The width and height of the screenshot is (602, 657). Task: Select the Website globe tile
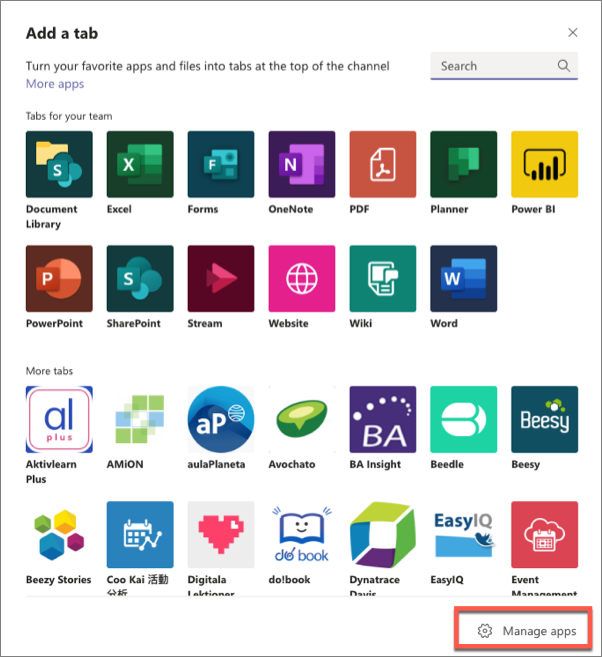[x=302, y=278]
